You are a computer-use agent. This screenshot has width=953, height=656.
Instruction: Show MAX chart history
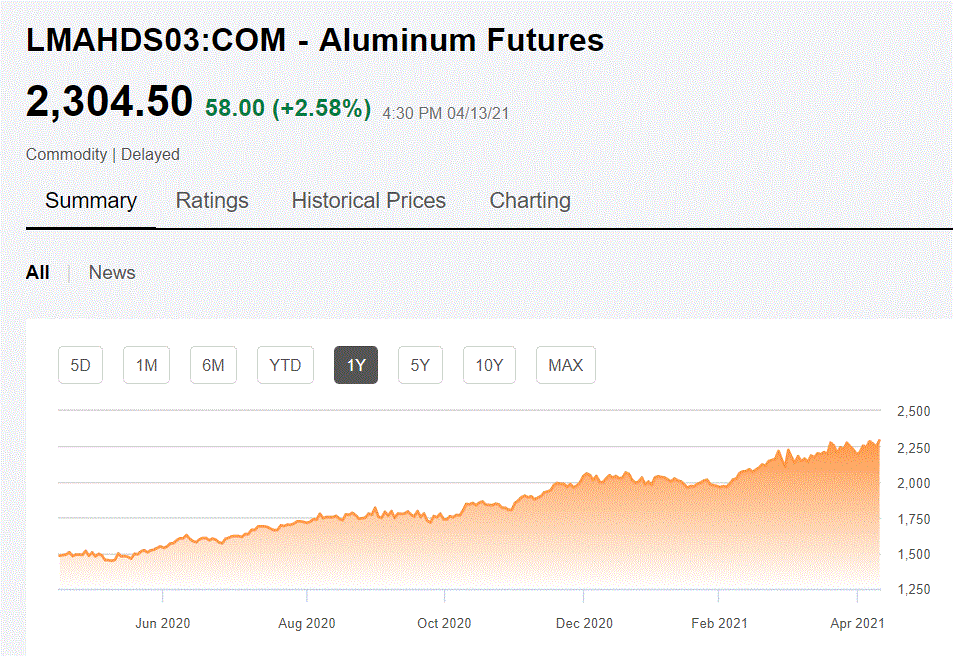coord(566,365)
